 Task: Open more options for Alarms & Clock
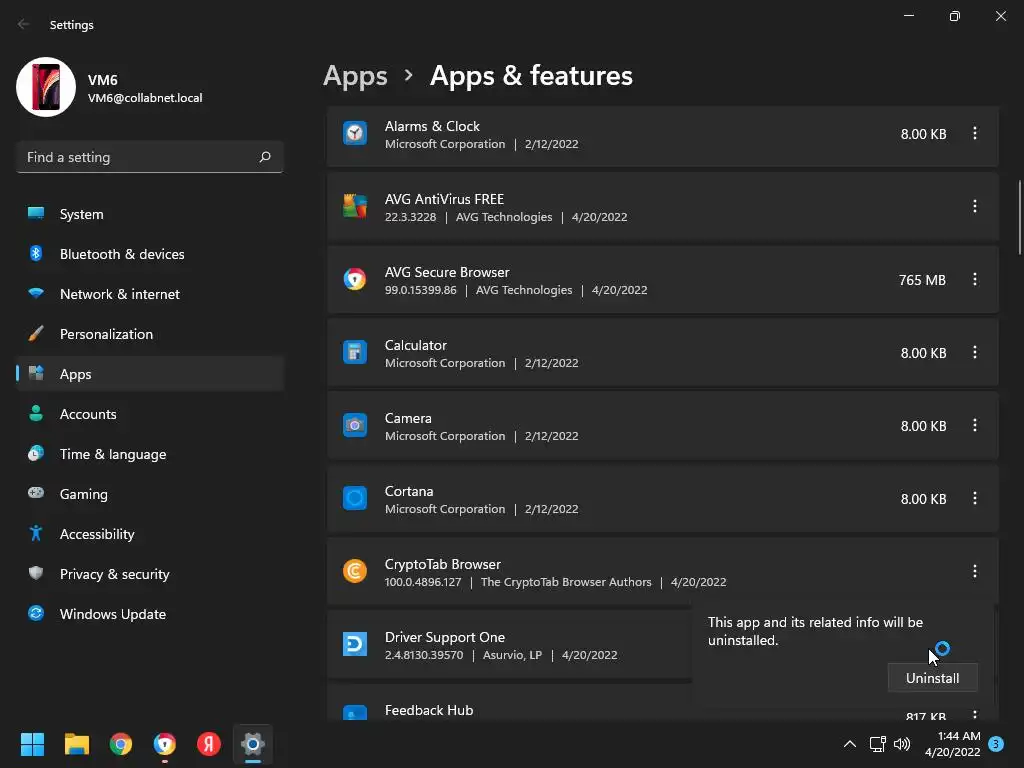974,133
